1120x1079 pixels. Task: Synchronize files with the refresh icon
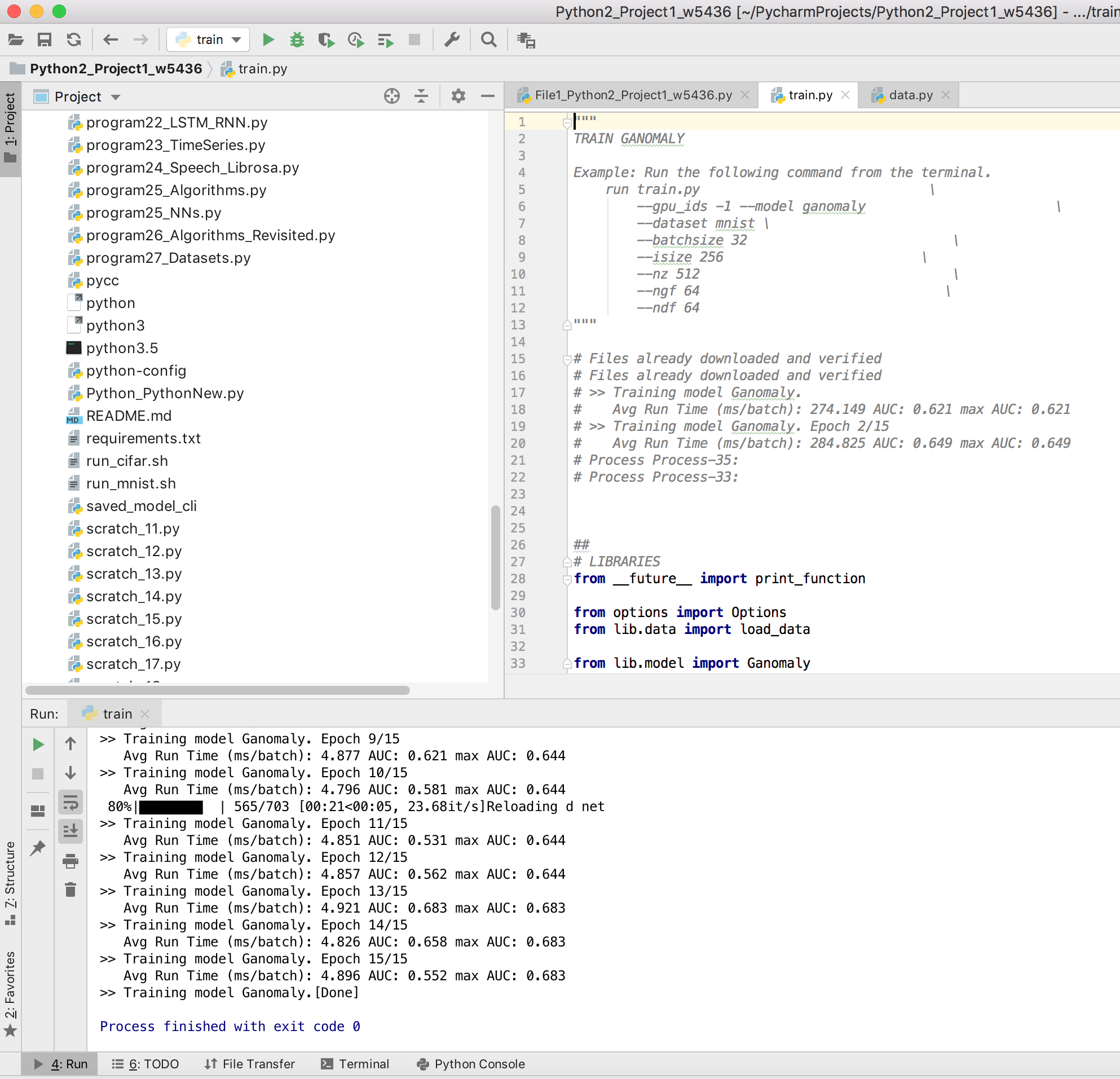pos(74,39)
